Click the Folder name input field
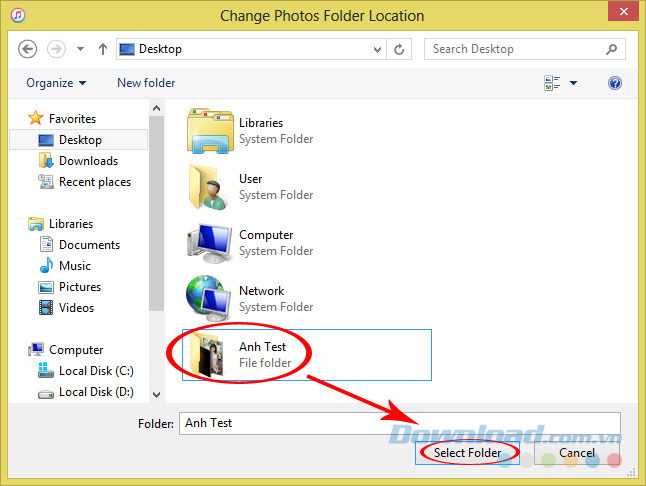646x486 pixels. (400, 423)
